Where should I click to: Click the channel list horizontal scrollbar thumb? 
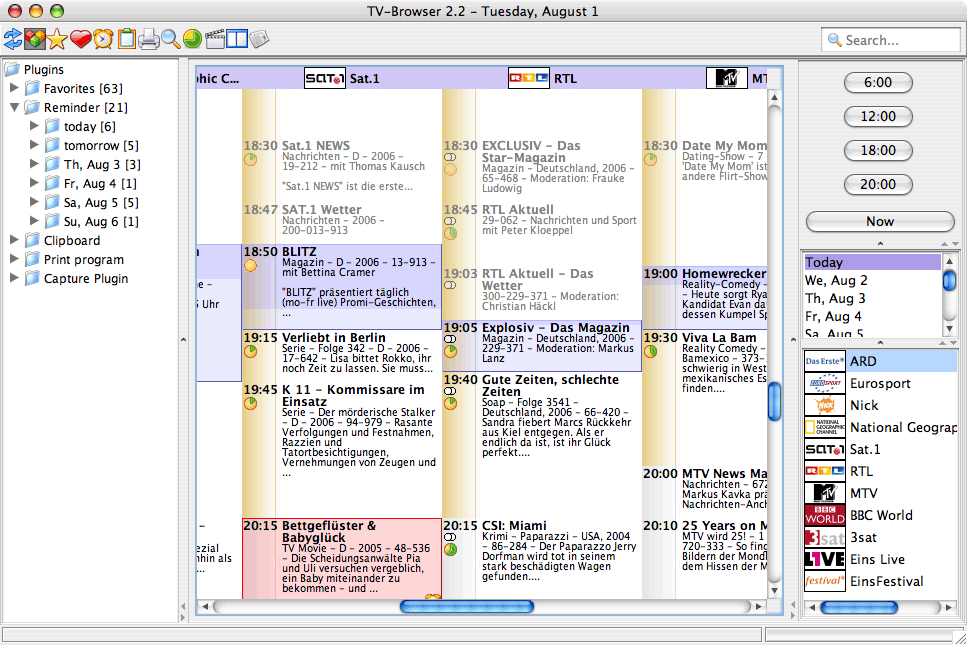(x=858, y=607)
